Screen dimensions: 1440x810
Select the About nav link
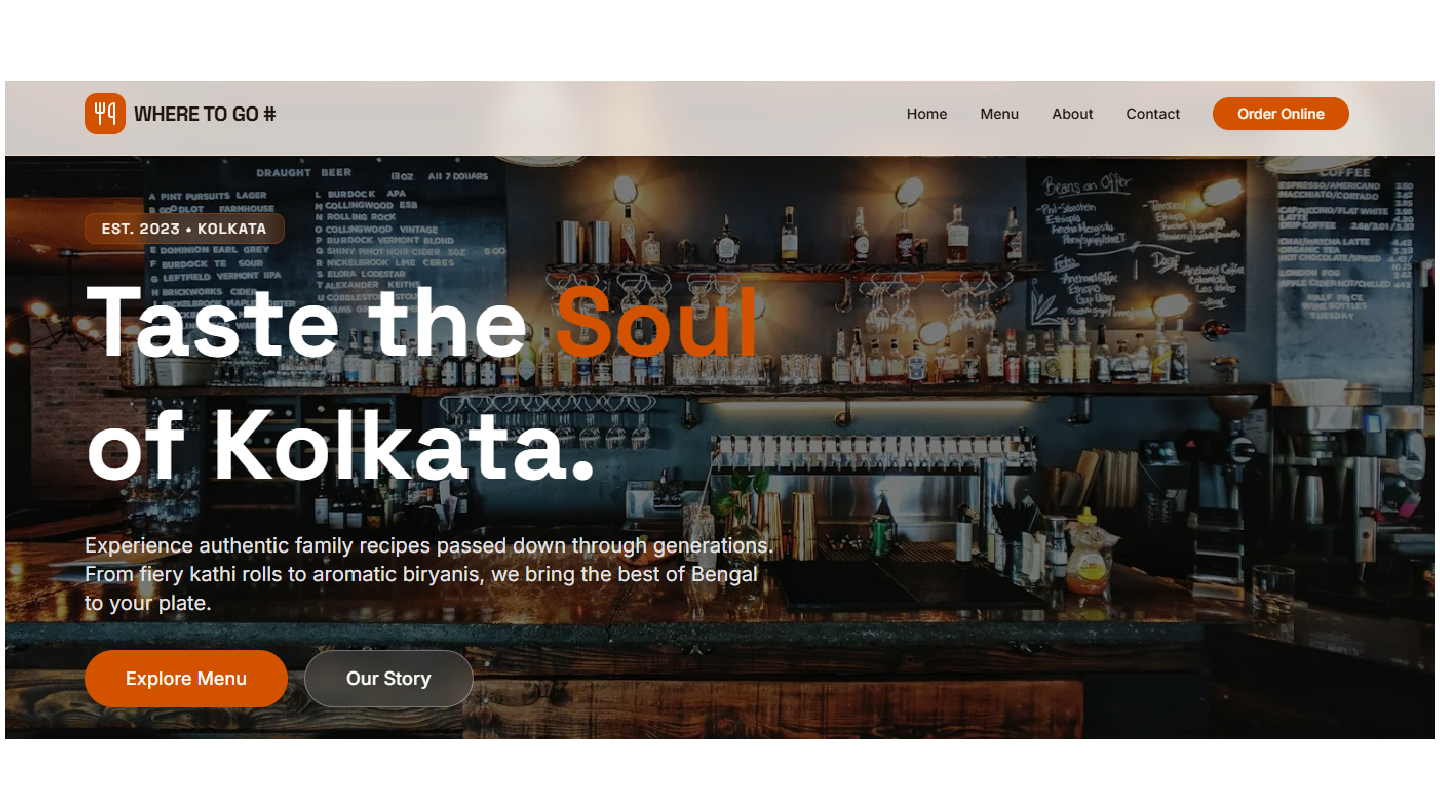[1073, 114]
